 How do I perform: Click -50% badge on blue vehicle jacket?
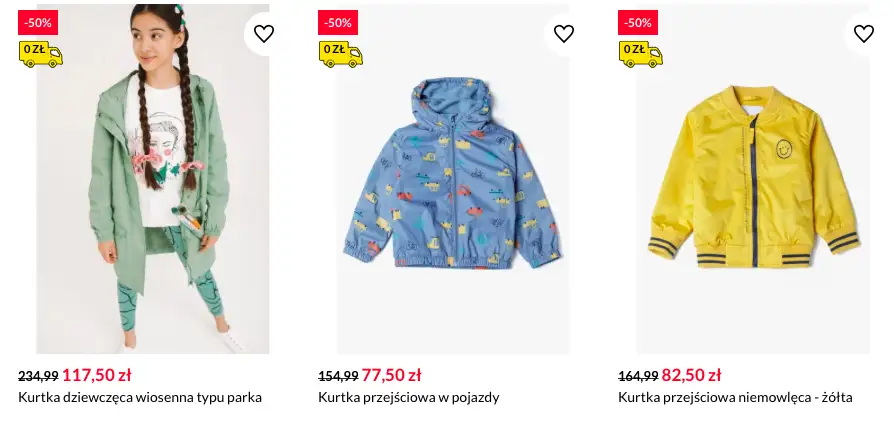coord(338,22)
